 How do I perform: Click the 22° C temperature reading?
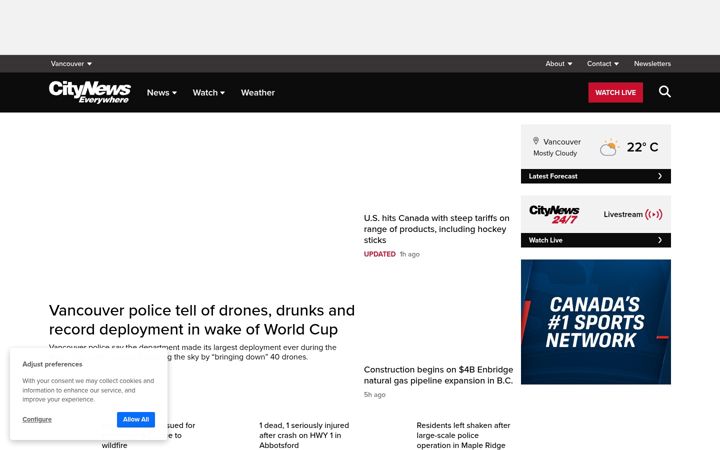click(642, 147)
